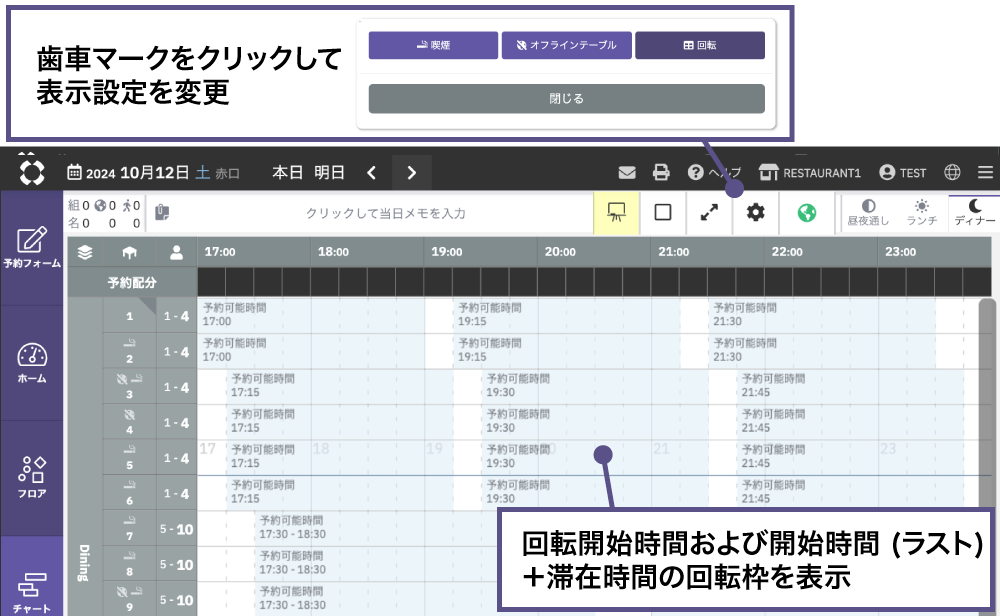Open display settings gear icon

[756, 212]
